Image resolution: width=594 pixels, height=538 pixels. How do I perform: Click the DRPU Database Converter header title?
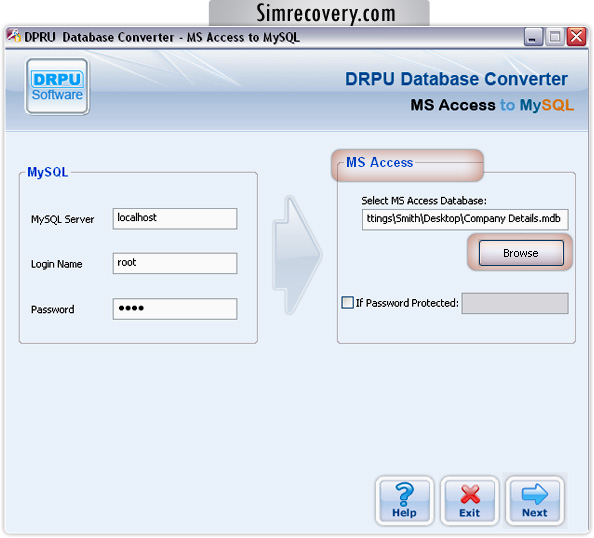[456, 79]
